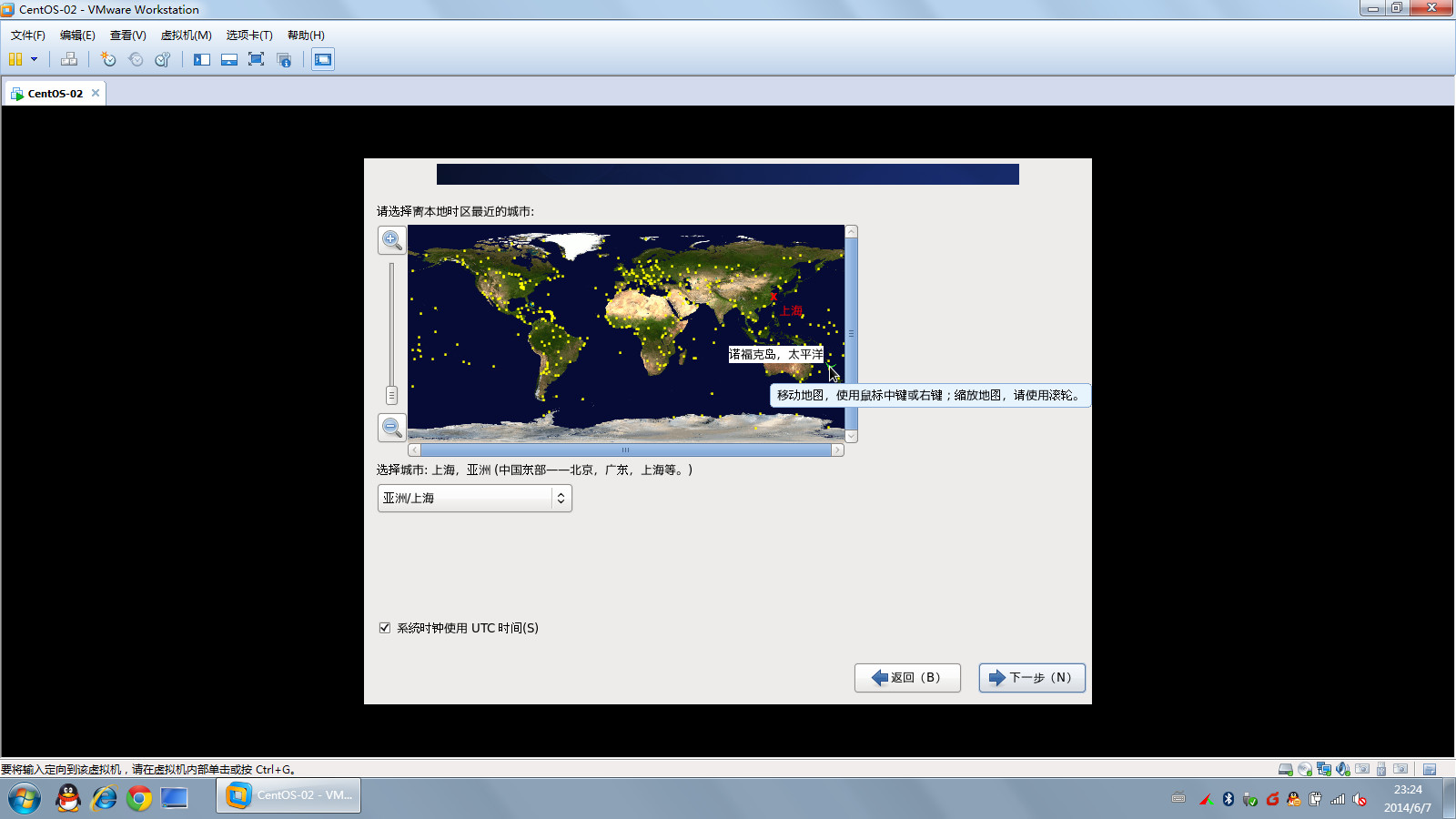The image size is (1456, 819).
Task: Open the Windows Start menu
Action: 25,798
